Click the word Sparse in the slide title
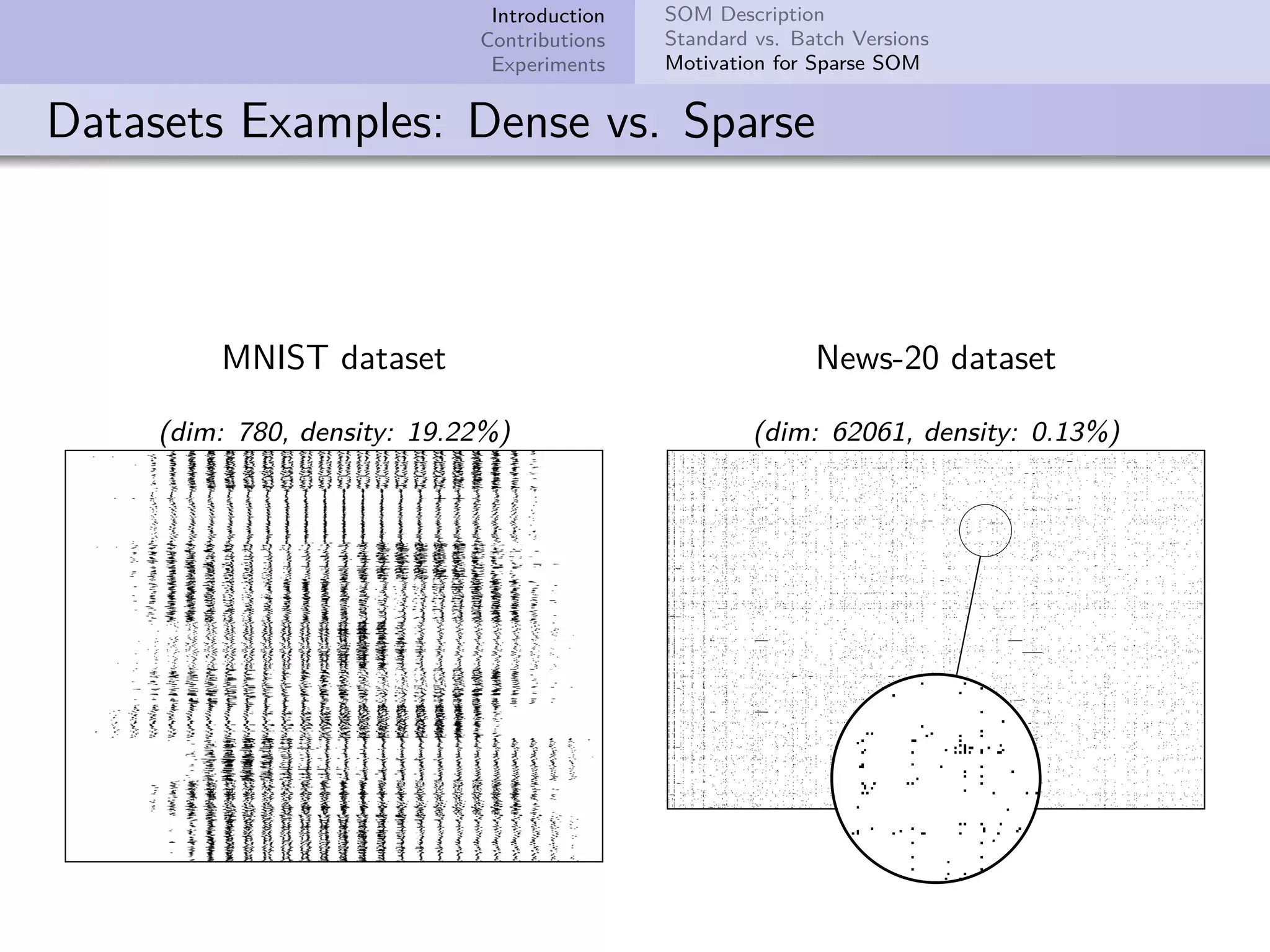Image resolution: width=1270 pixels, height=952 pixels. click(x=748, y=121)
